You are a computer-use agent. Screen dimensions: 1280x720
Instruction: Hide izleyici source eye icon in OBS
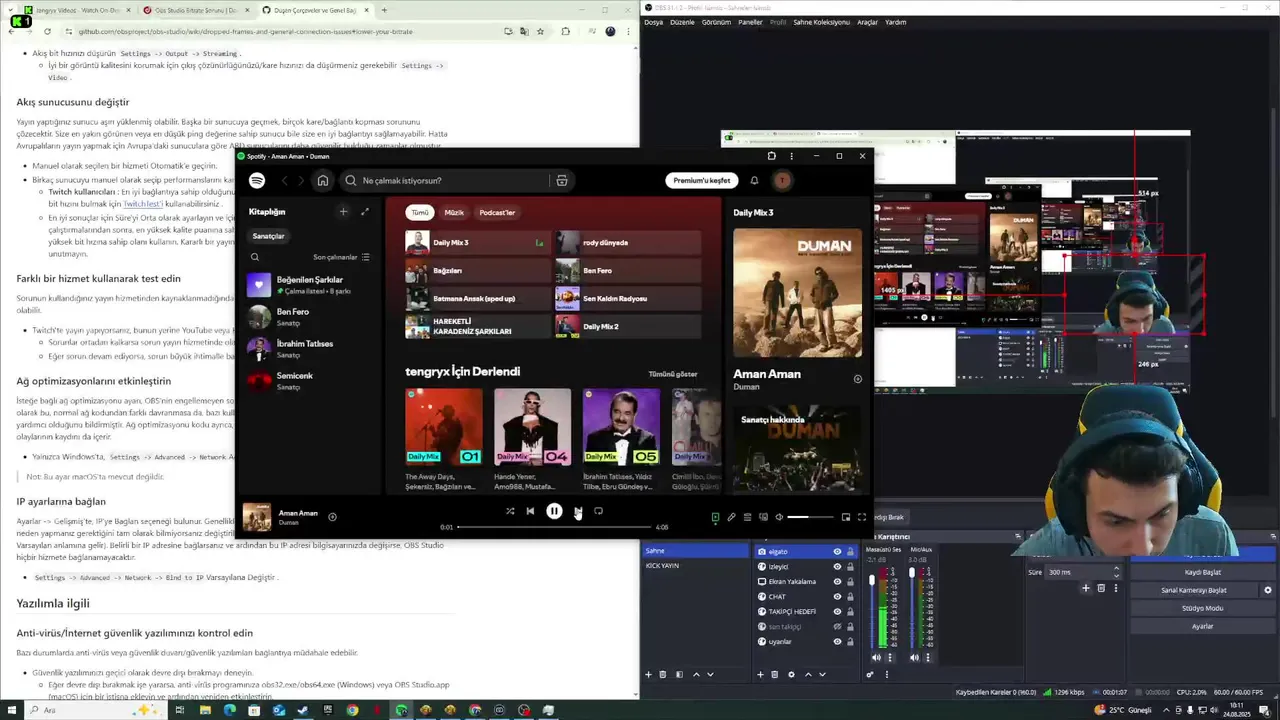[x=837, y=567]
